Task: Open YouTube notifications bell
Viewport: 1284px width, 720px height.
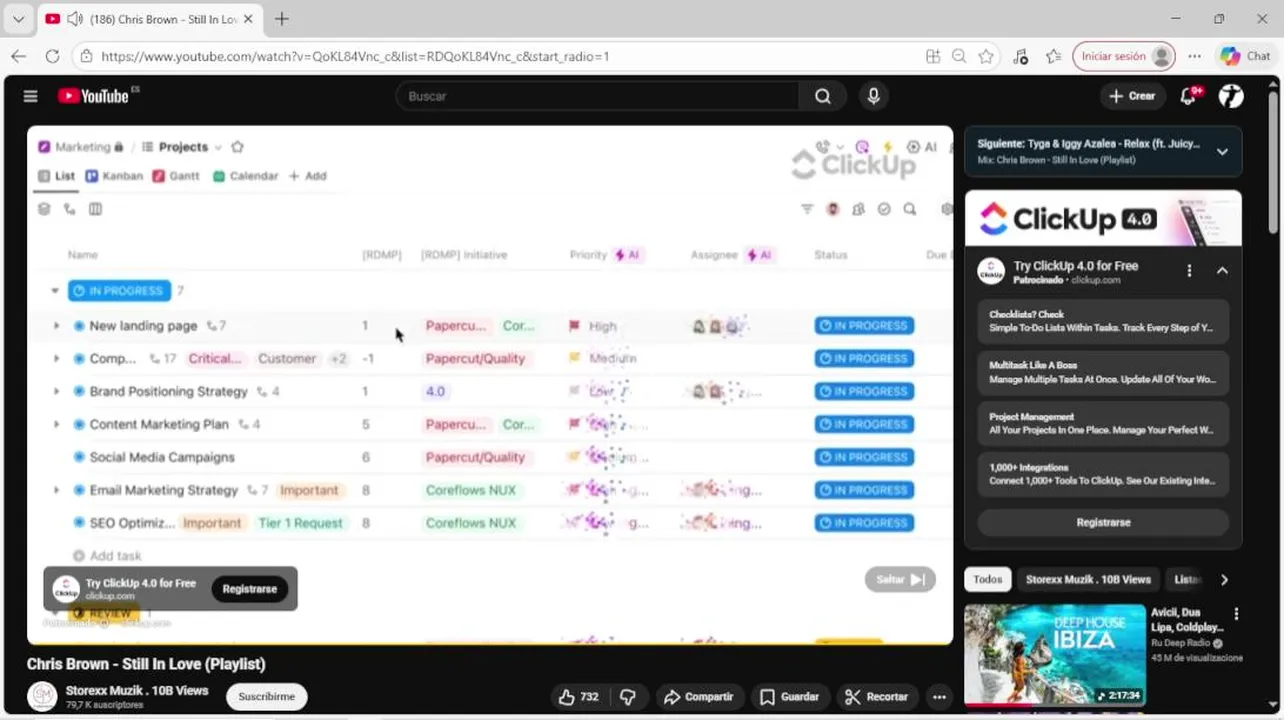Action: (x=1188, y=96)
